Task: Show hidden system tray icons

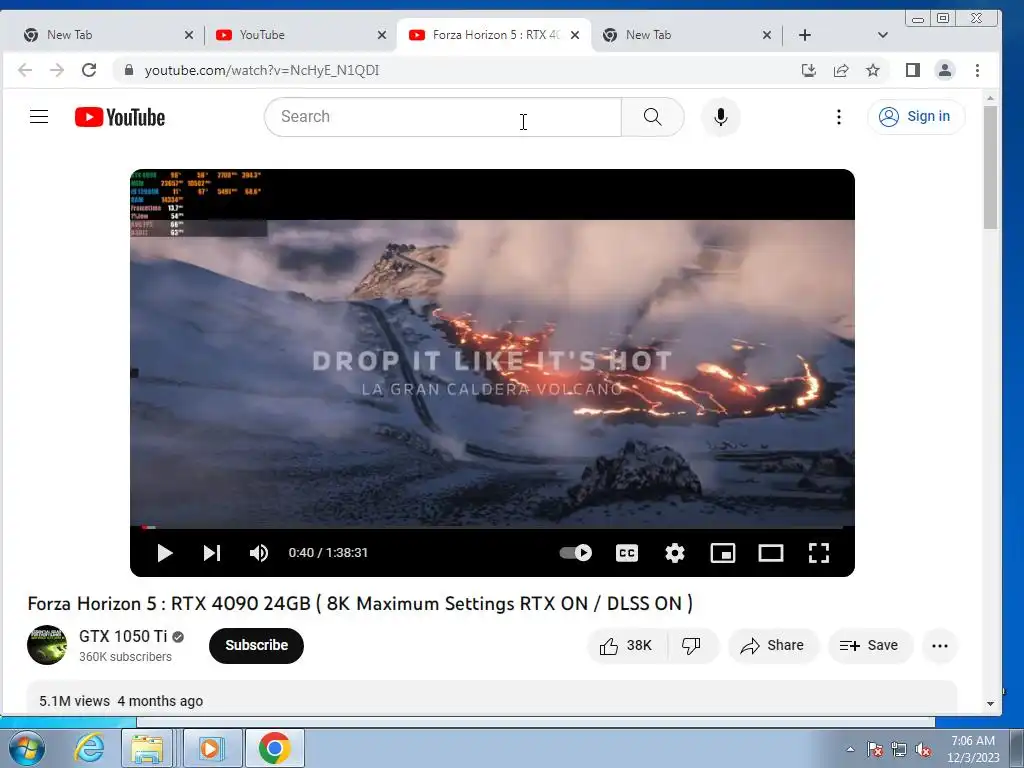Action: coord(850,749)
